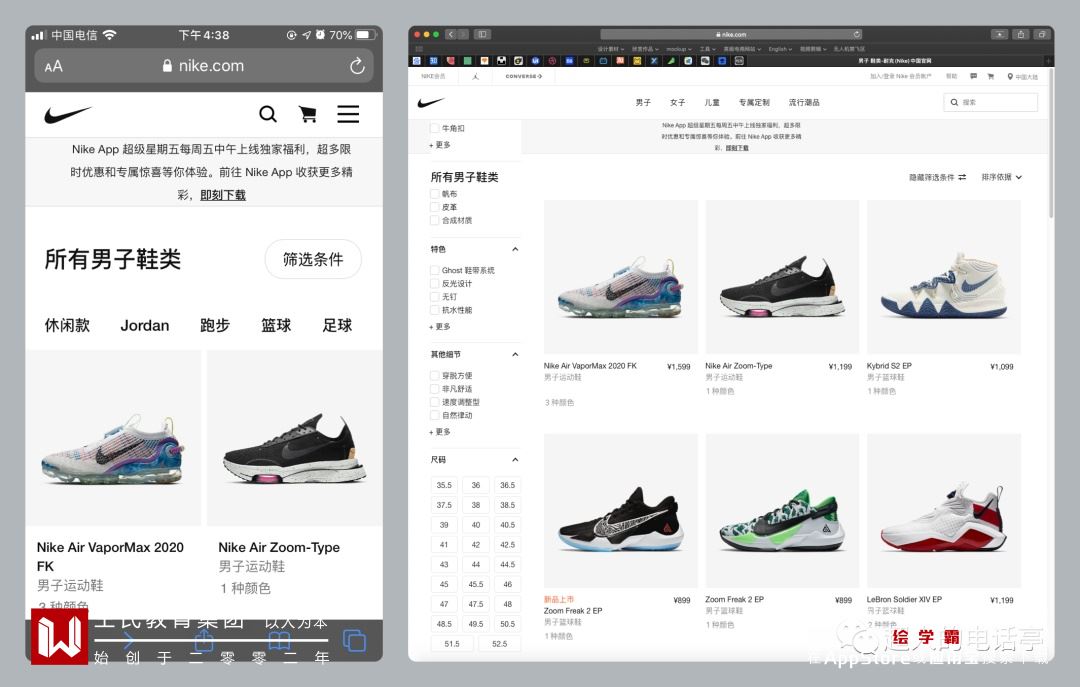Image resolution: width=1080 pixels, height=687 pixels.
Task: Open the hamburger menu on the mobile Nike page
Action: [x=348, y=114]
